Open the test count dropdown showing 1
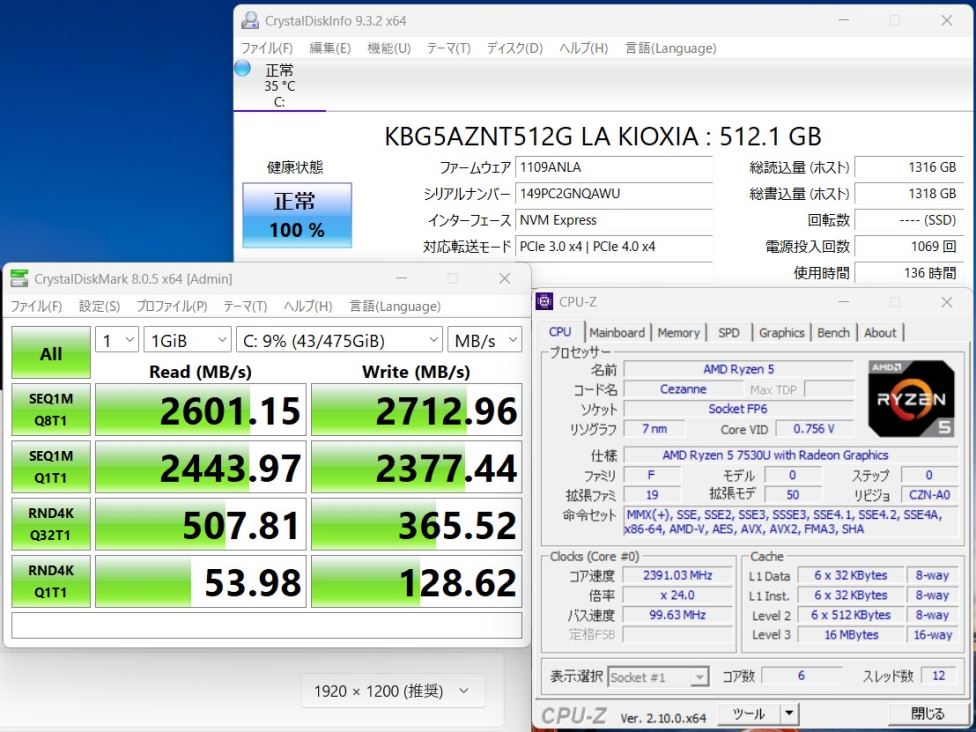This screenshot has width=976, height=732. tap(117, 340)
